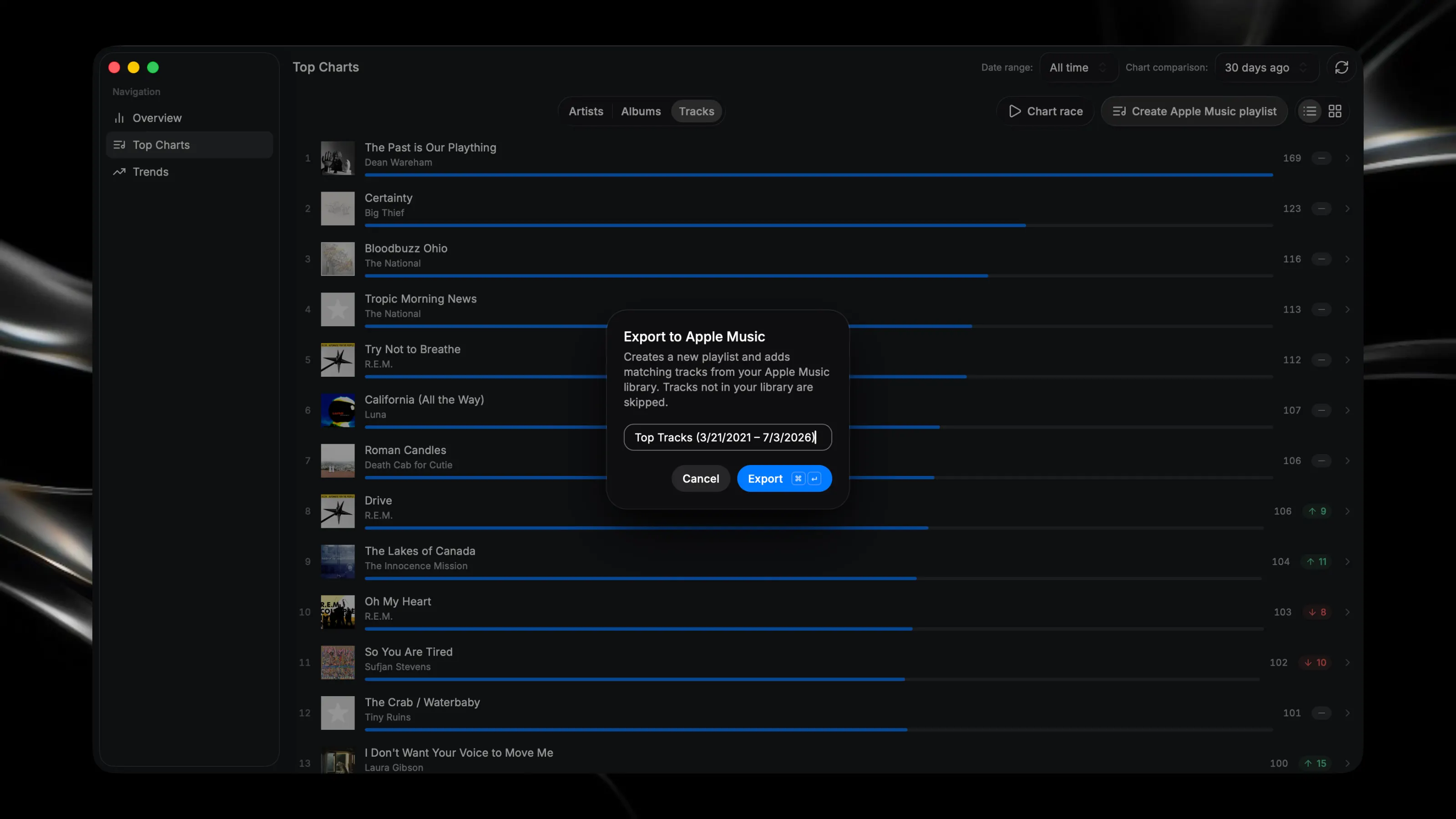Open chevron for Drive by R.E.M.
The height and width of the screenshot is (819, 1456).
[1347, 511]
